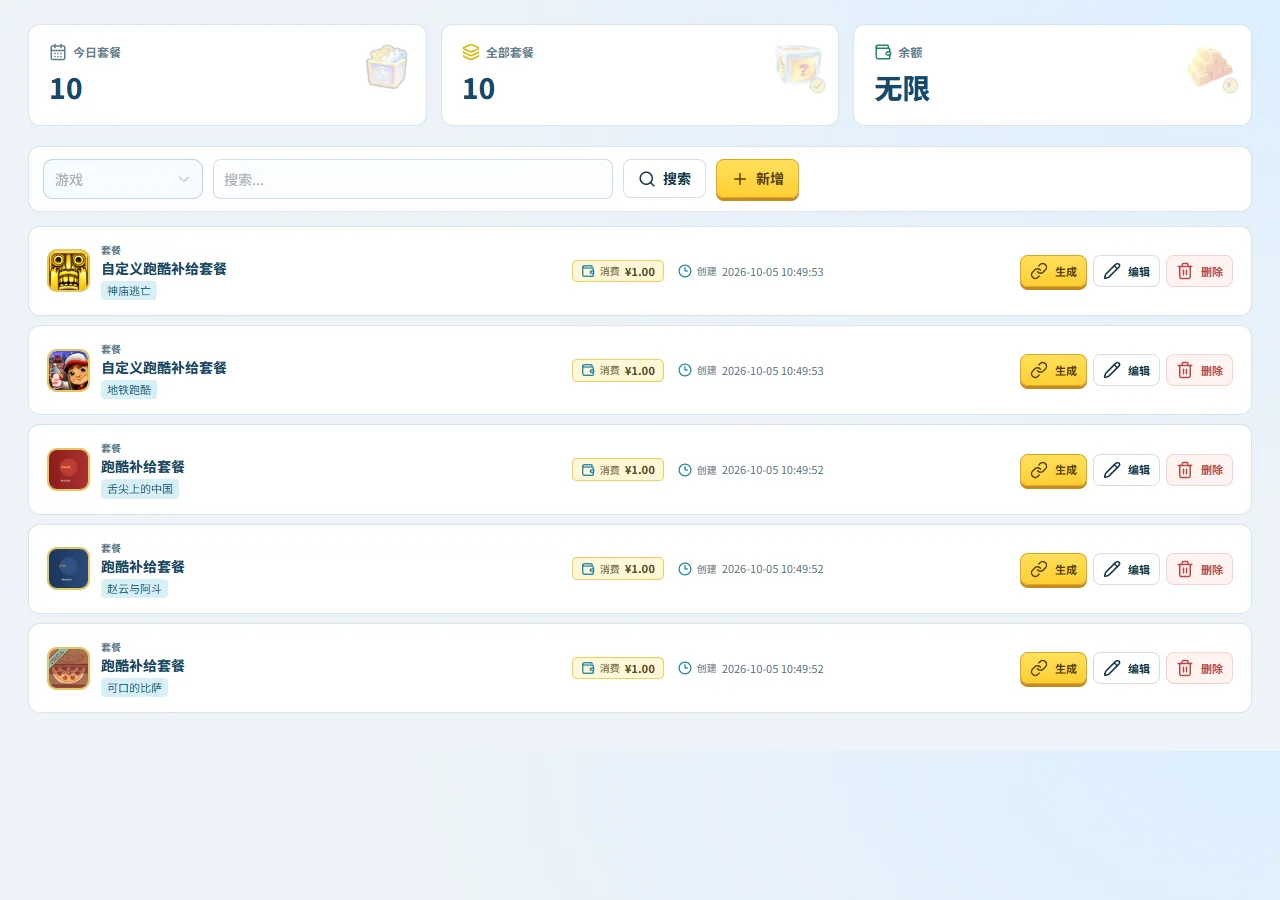1280x900 pixels.
Task: Generate link for the 神庙逃亡 package
Action: (x=1053, y=272)
